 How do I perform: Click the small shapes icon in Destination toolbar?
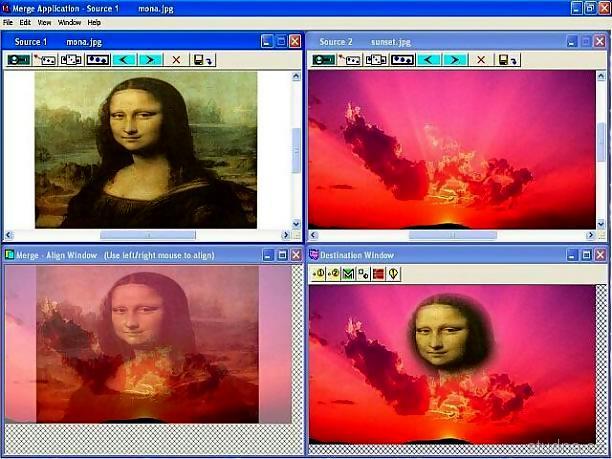pos(363,274)
